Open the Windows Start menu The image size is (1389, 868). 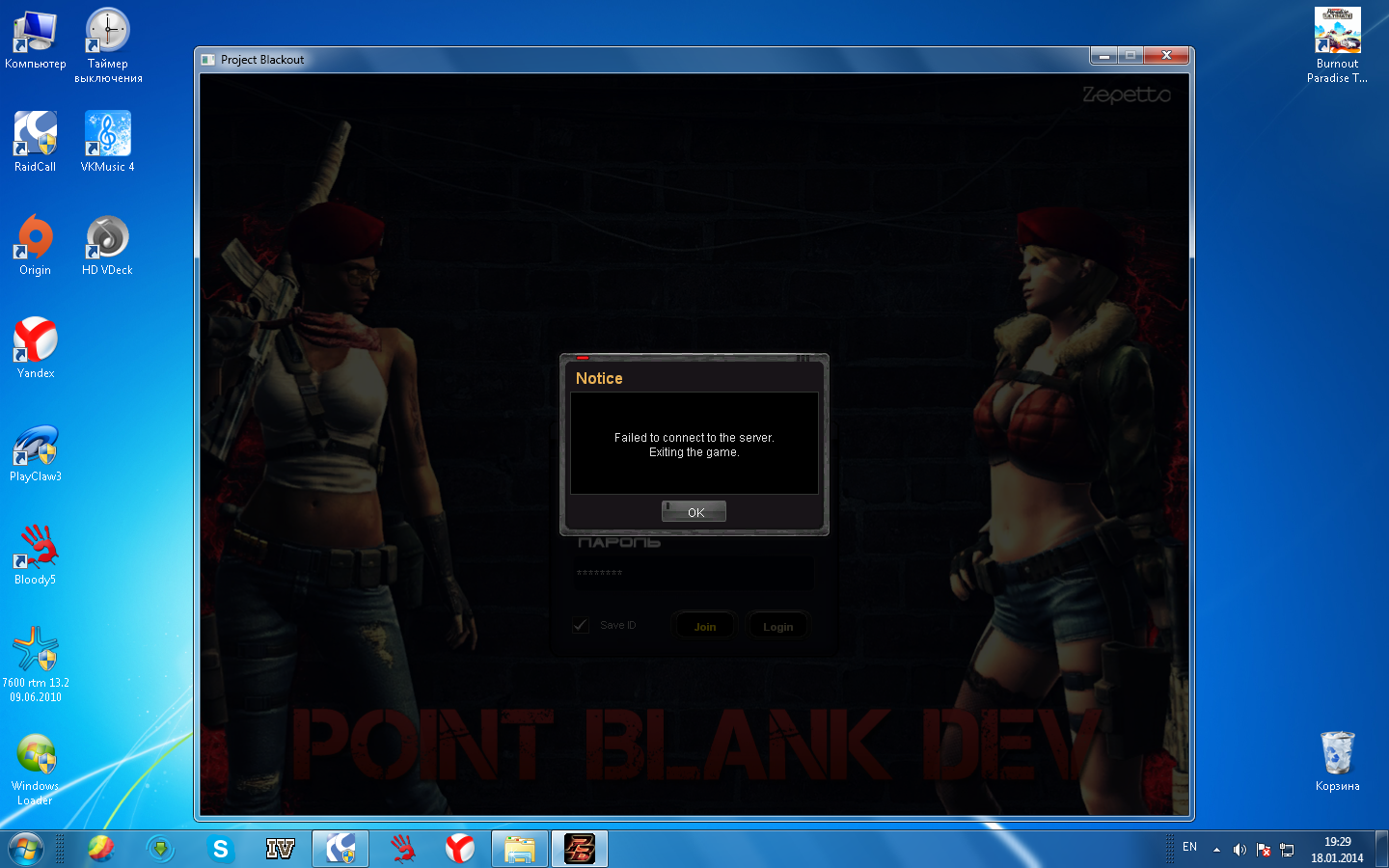[26, 849]
